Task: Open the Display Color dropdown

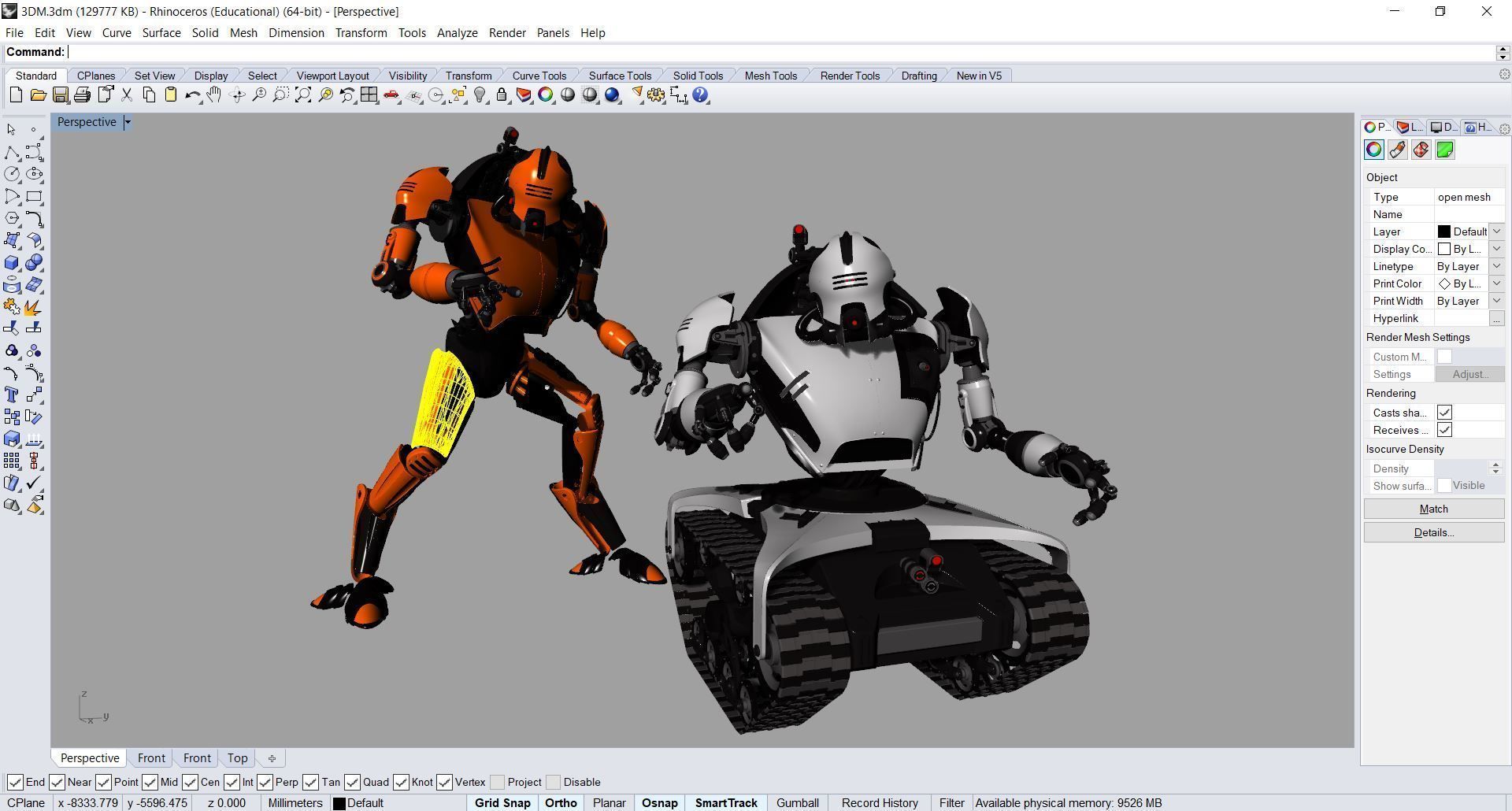Action: [1497, 249]
